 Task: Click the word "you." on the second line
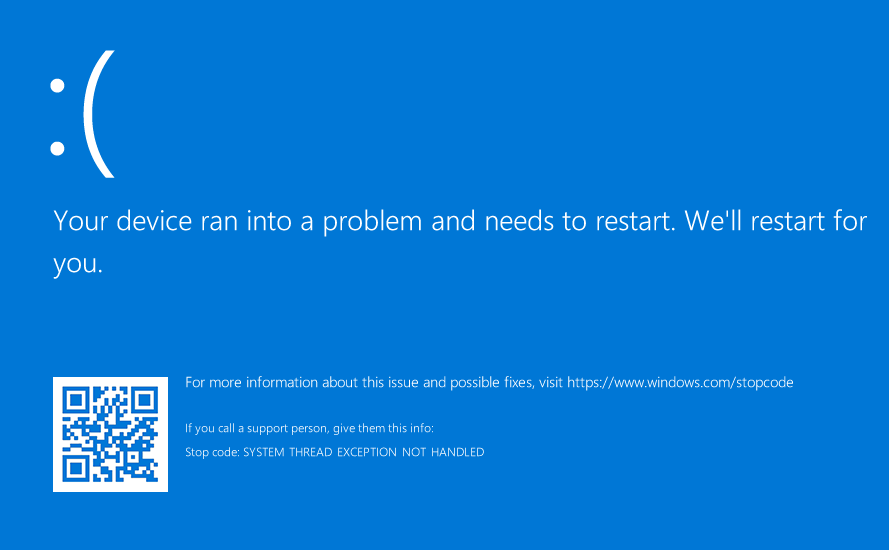pyautogui.click(x=78, y=264)
